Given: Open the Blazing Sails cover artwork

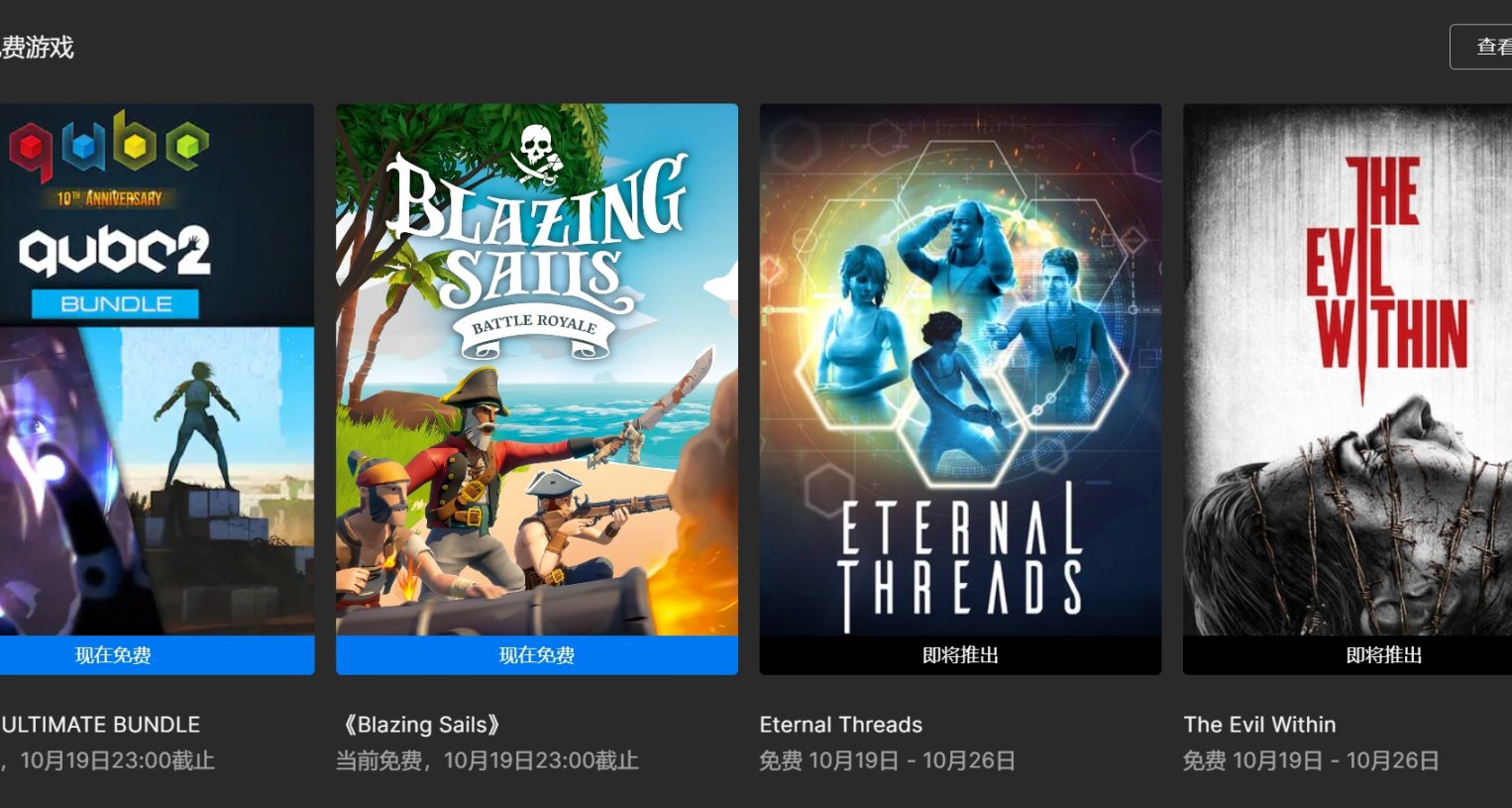Looking at the screenshot, I should (537, 370).
